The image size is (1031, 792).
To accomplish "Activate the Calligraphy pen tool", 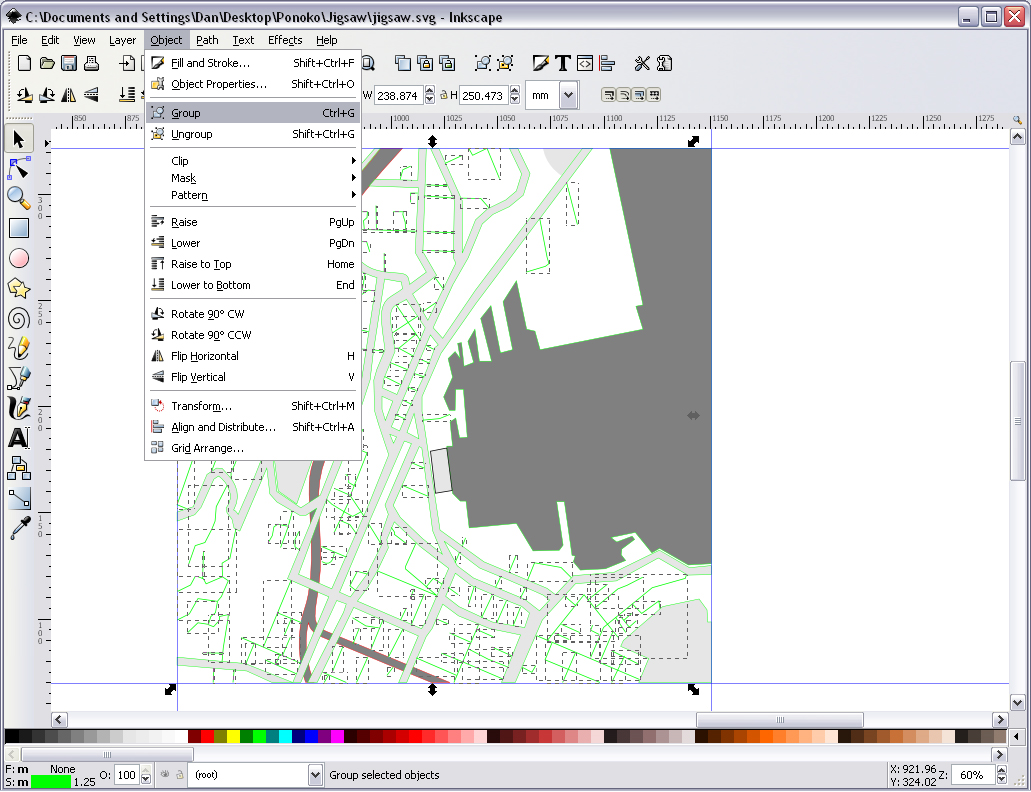I will (19, 408).
